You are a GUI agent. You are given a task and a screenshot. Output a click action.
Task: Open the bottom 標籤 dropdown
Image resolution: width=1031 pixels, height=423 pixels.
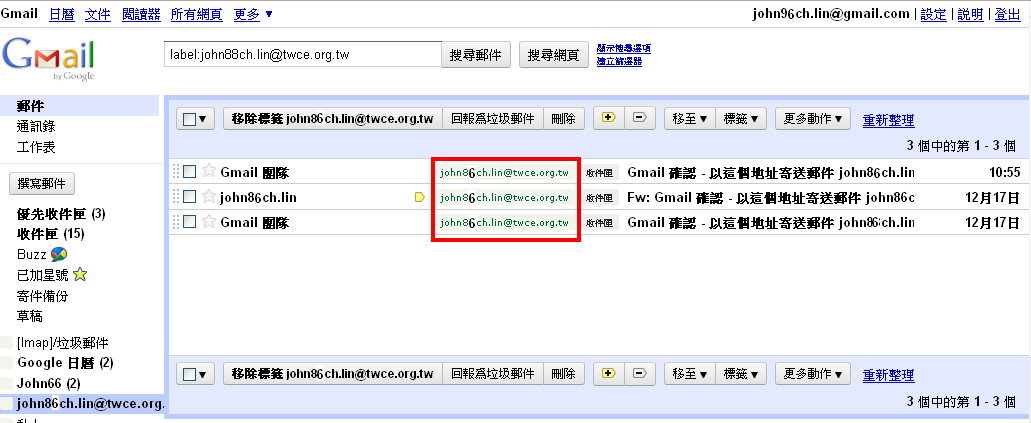click(x=740, y=374)
